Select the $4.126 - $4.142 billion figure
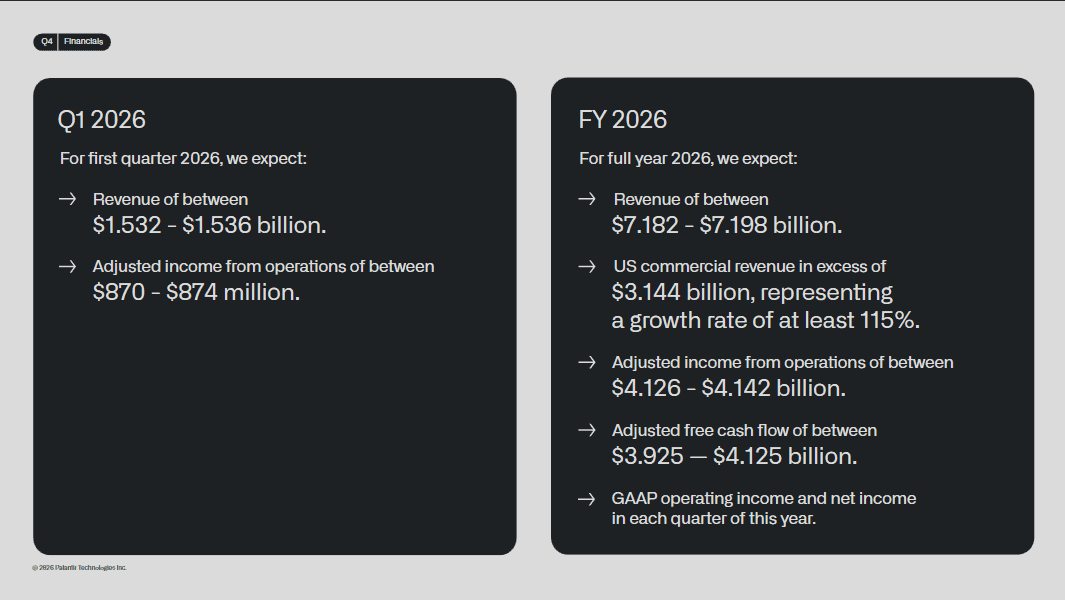Screen dimensions: 1065x600 [x=729, y=388]
